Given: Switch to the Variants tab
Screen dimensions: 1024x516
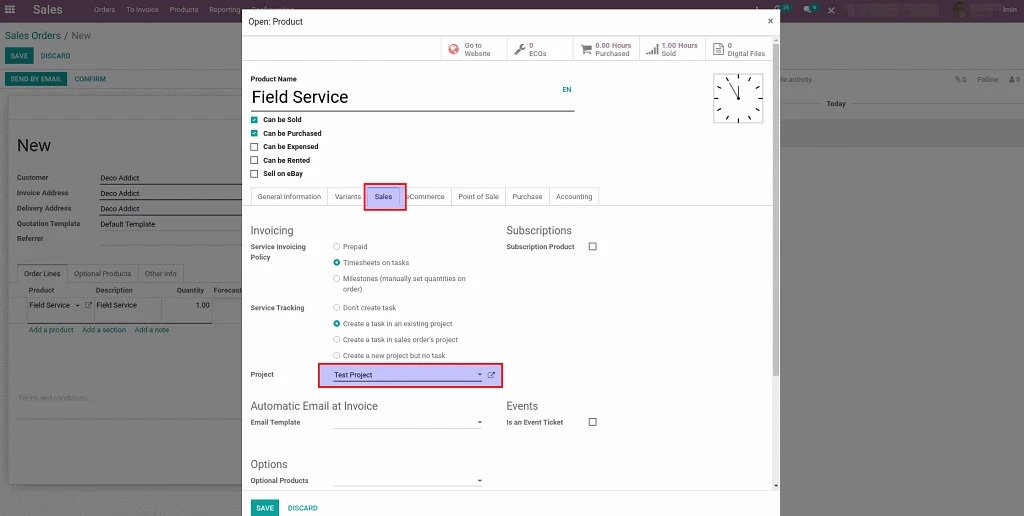Looking at the screenshot, I should pos(347,197).
